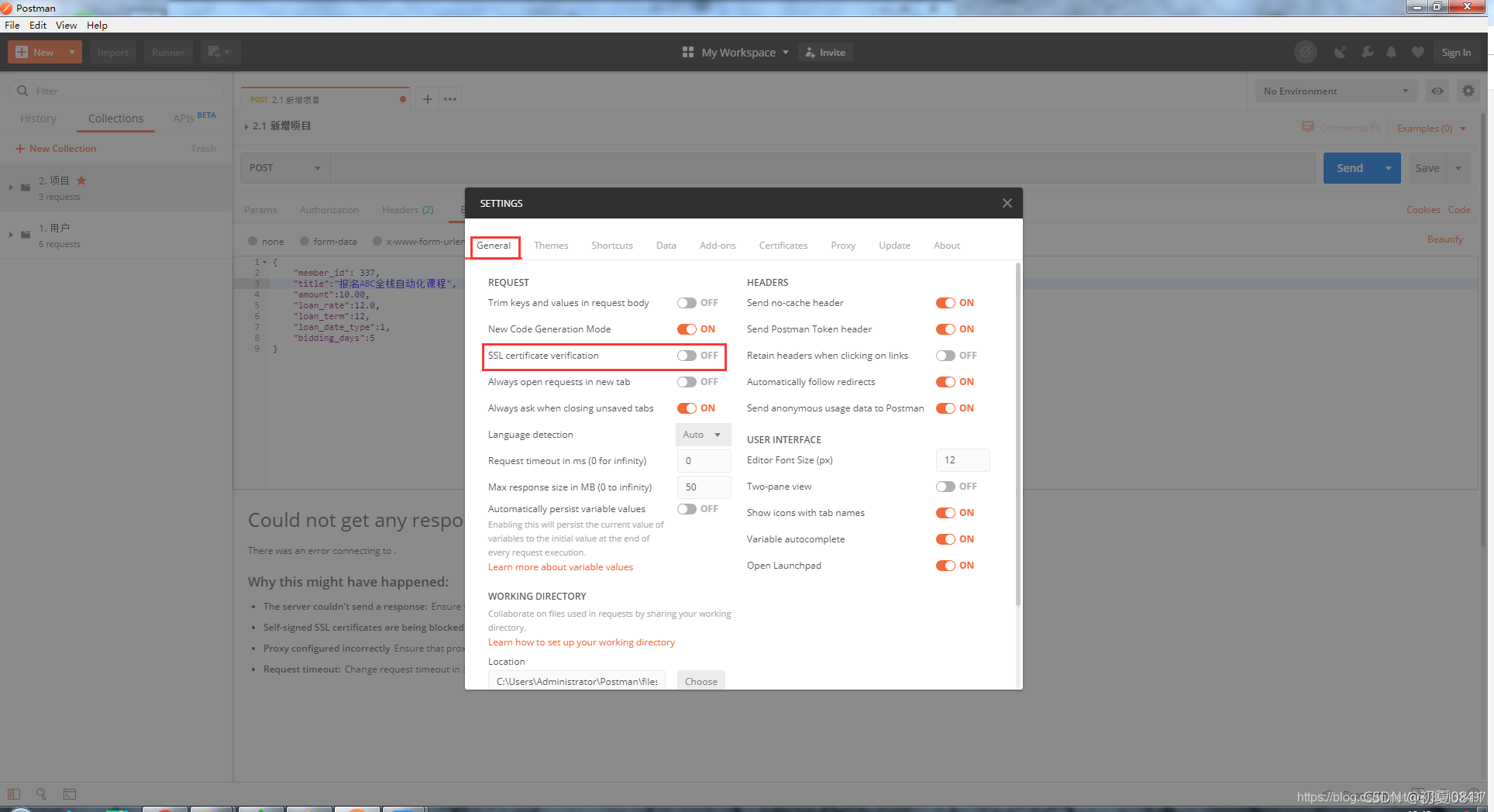Toggle Trim keys and values in request body
The height and width of the screenshot is (812, 1494).
(x=687, y=303)
